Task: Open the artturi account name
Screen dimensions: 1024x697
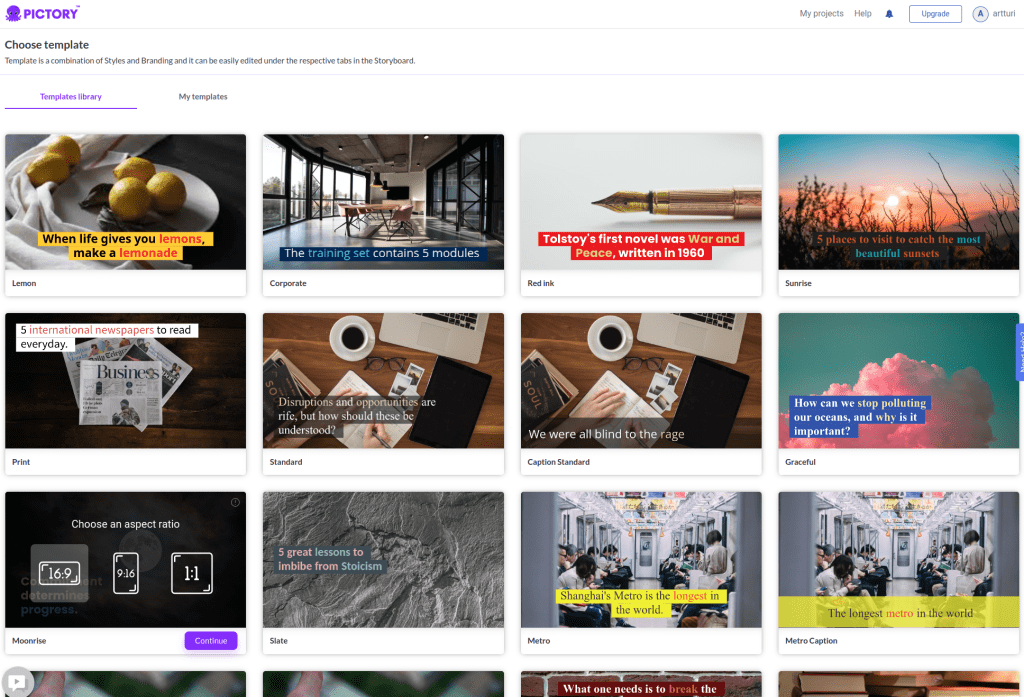Action: click(1004, 14)
